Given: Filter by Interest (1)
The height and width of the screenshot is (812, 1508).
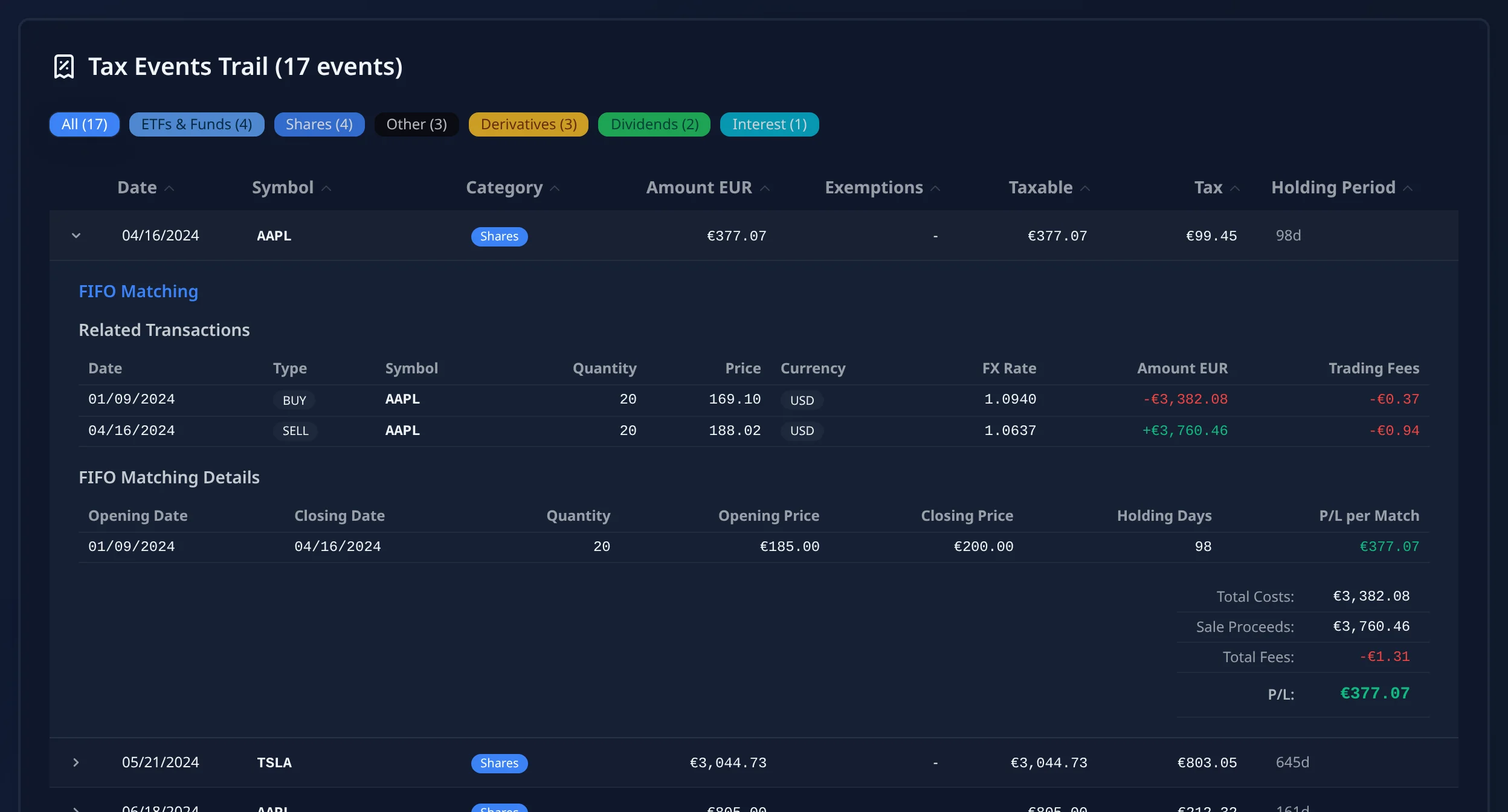Looking at the screenshot, I should (770, 124).
